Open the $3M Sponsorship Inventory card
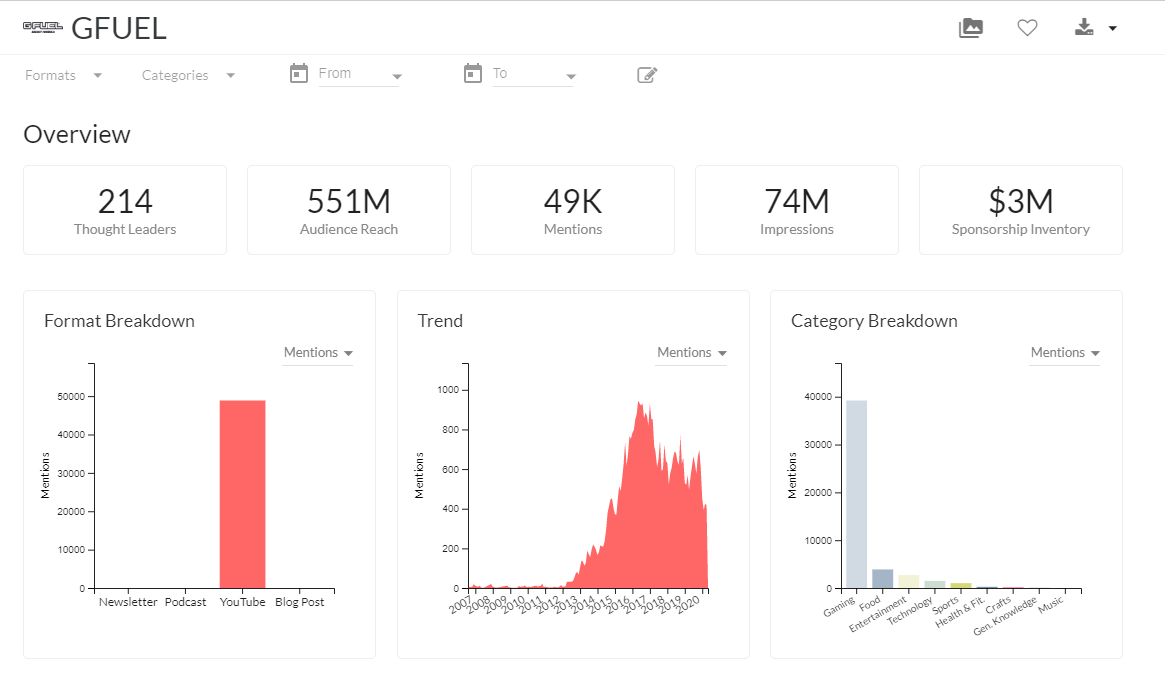 point(1021,210)
